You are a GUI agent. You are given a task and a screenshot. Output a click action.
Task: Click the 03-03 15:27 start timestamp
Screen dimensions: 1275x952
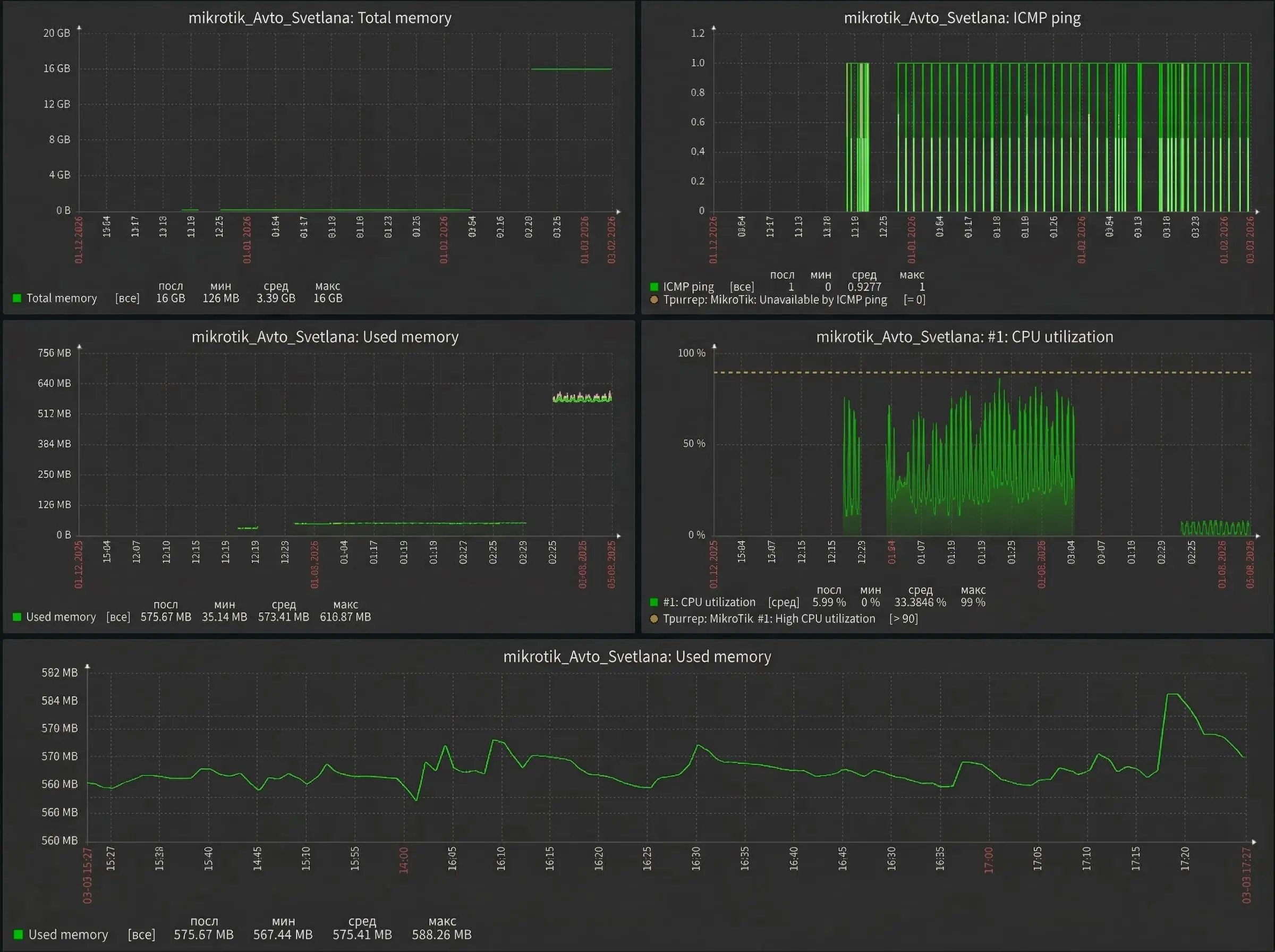click(88, 875)
